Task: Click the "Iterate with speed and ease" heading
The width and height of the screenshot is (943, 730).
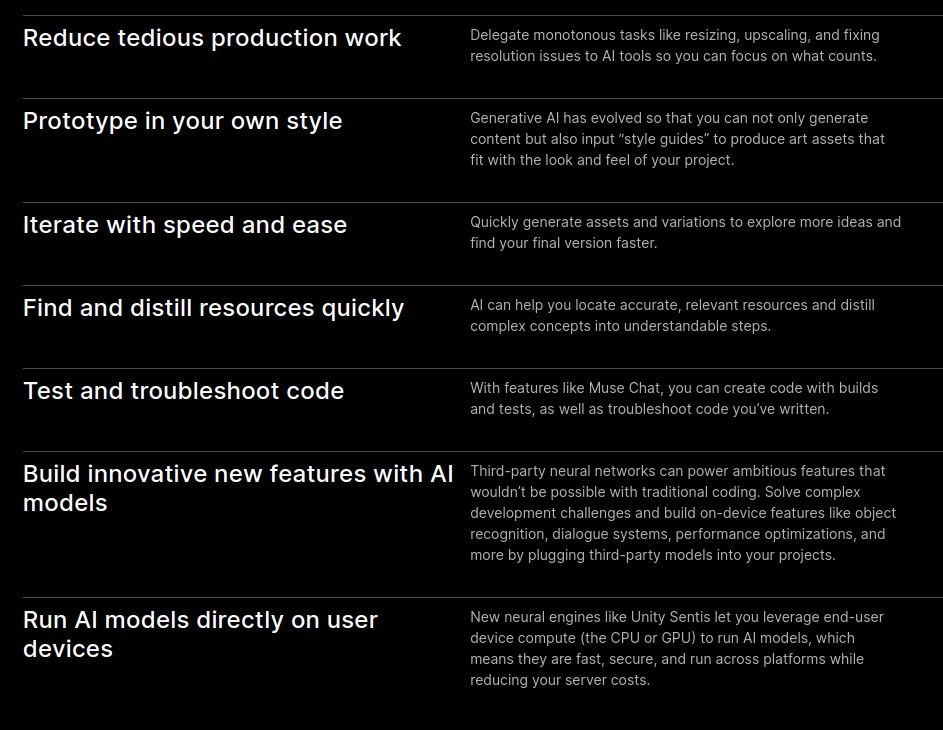Action: coord(185,225)
